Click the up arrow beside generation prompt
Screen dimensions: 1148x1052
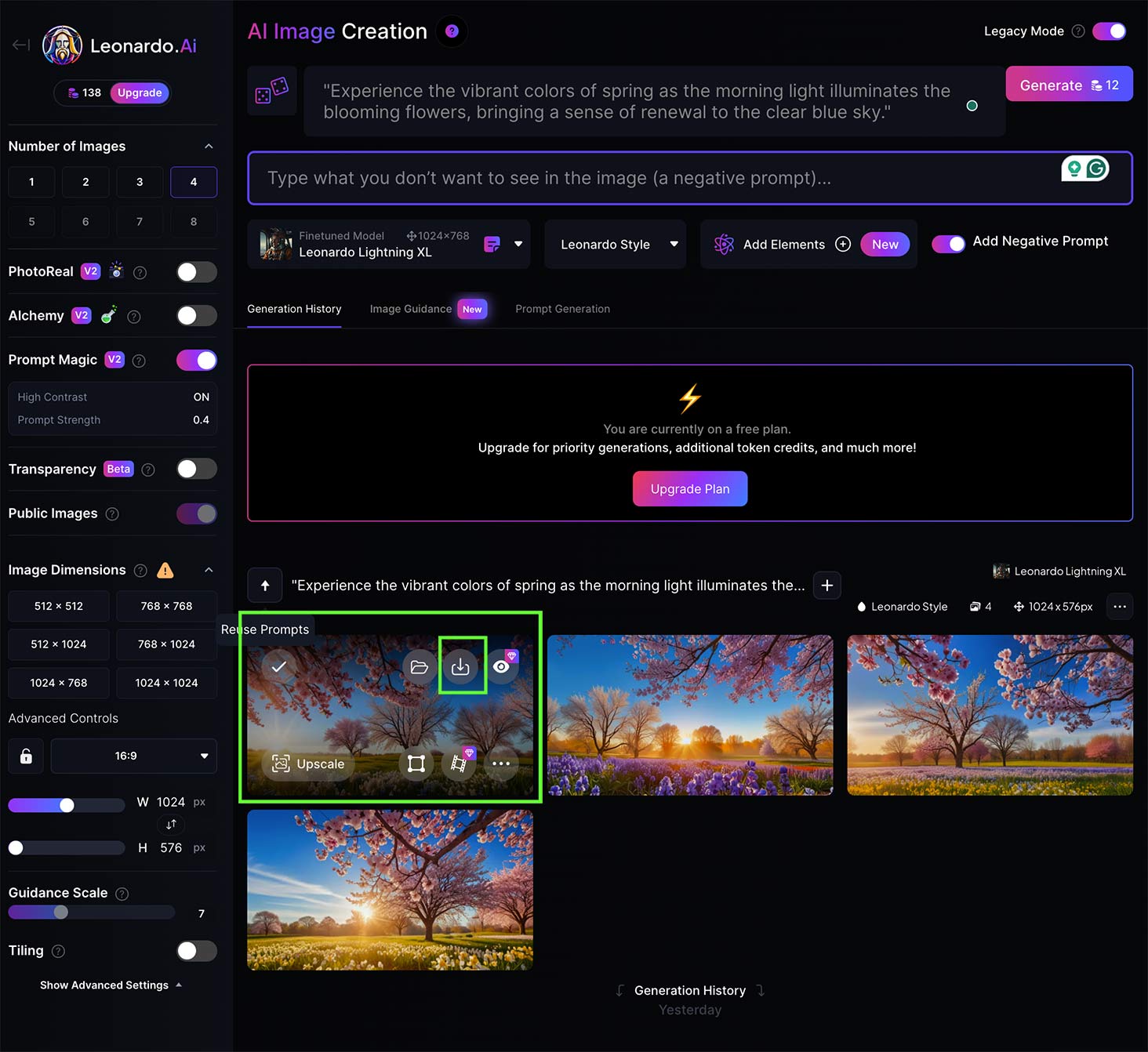pyautogui.click(x=265, y=586)
